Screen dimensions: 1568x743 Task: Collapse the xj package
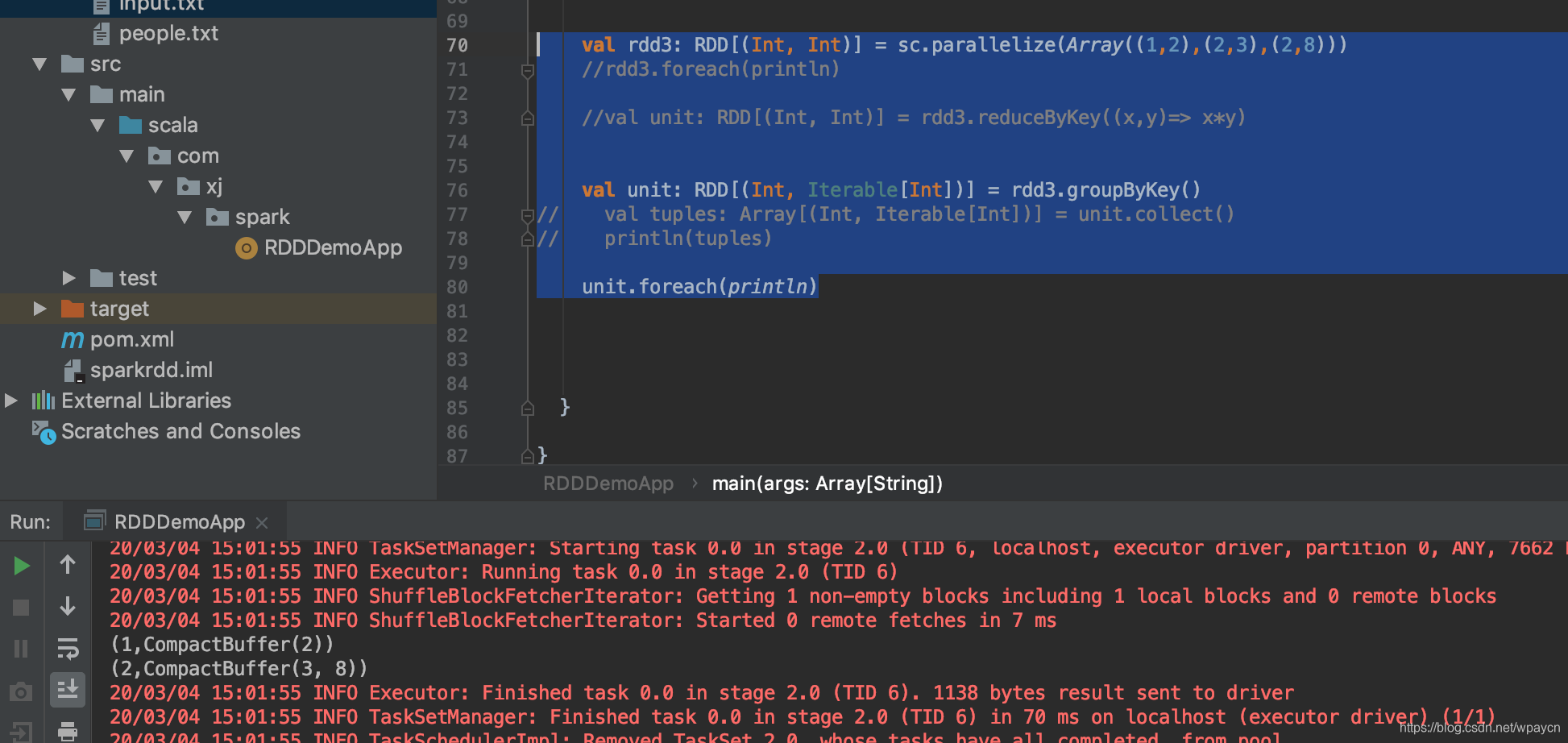(x=156, y=187)
